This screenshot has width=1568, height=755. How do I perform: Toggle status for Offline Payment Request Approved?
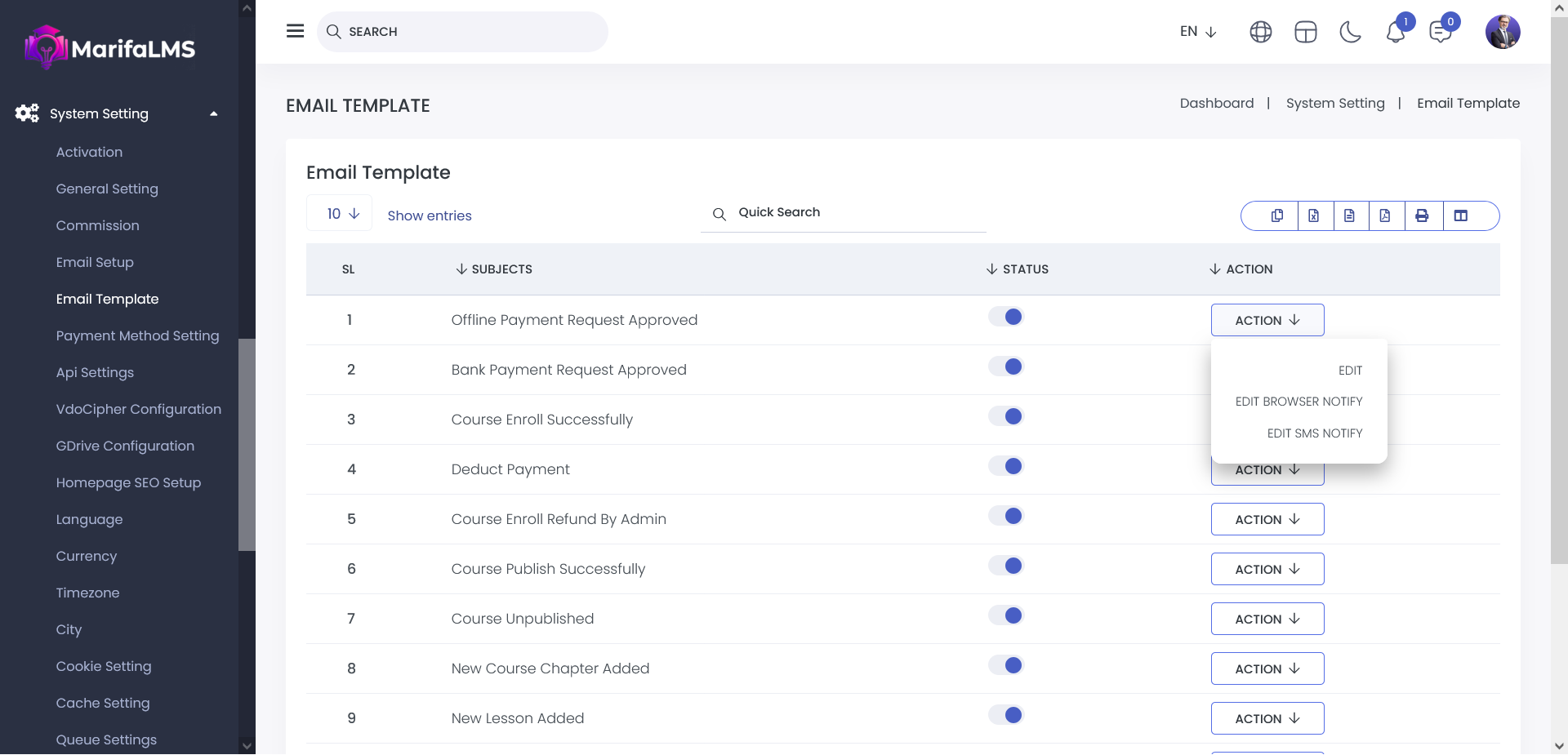[x=1006, y=317]
